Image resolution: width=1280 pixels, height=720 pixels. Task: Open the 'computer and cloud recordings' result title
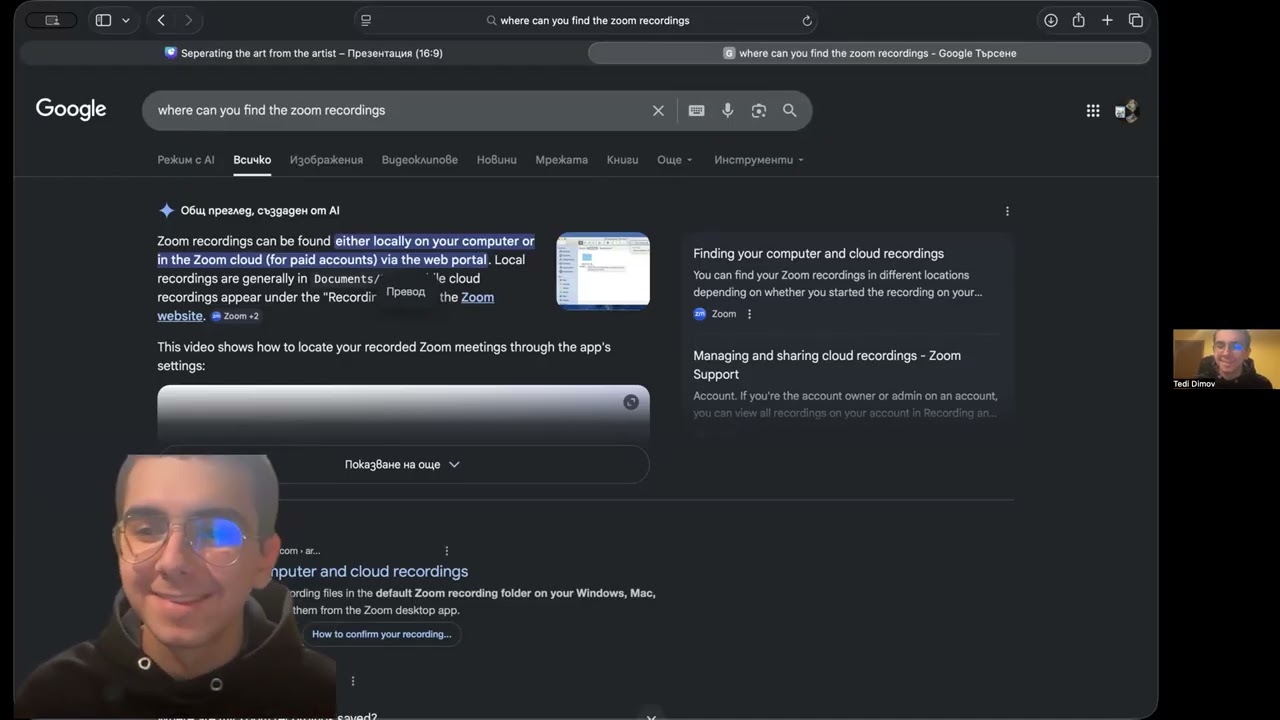[367, 571]
